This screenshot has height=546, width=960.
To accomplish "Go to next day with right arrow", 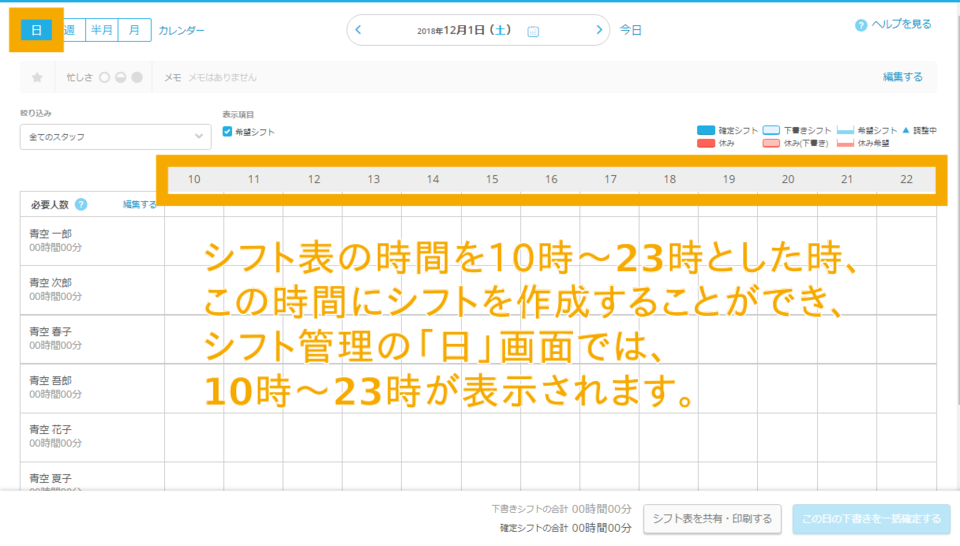I will [599, 30].
